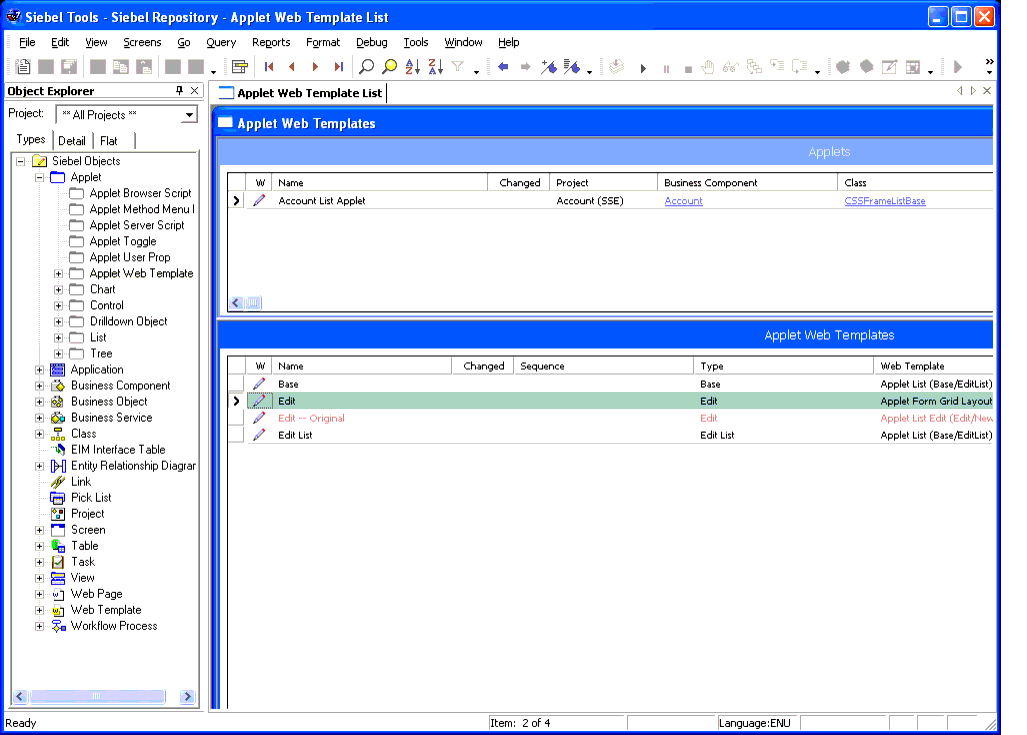Select EIM Interface Table in tree
This screenshot has width=1027, height=735.
[x=118, y=450]
